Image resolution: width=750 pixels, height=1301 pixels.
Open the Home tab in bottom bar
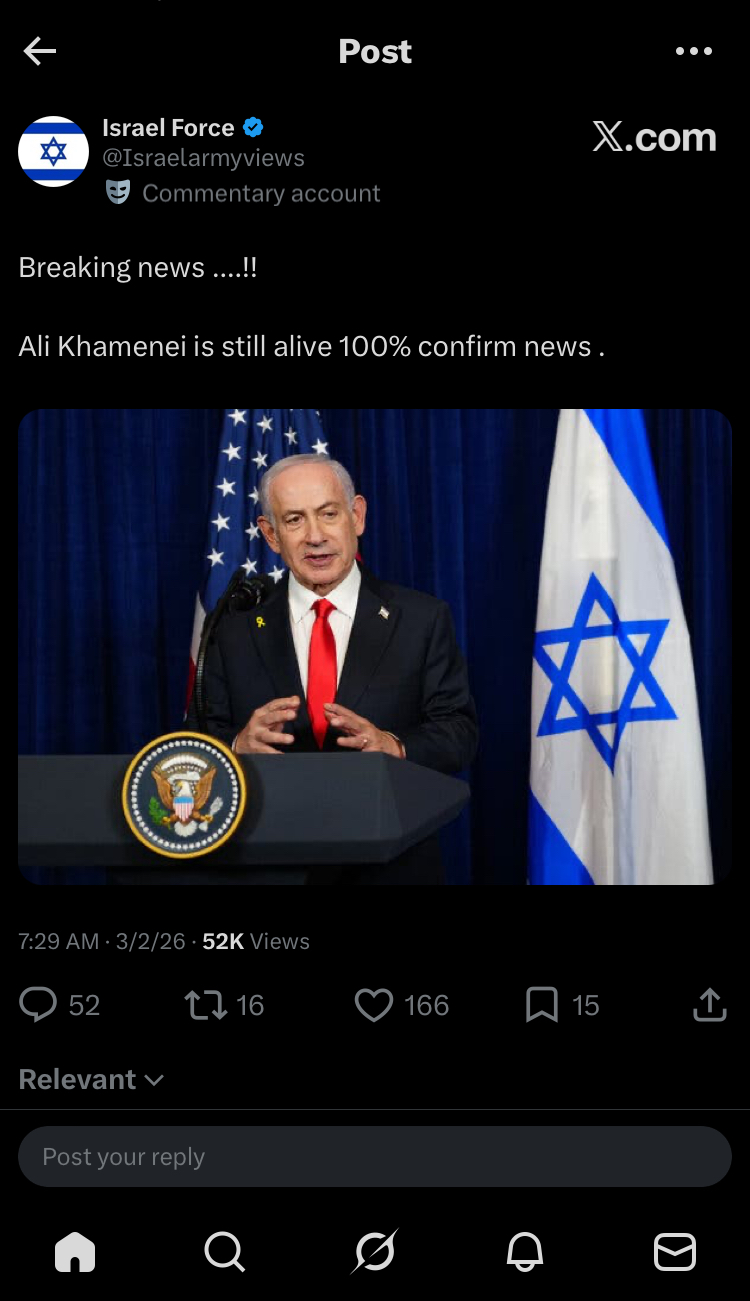tap(75, 1251)
